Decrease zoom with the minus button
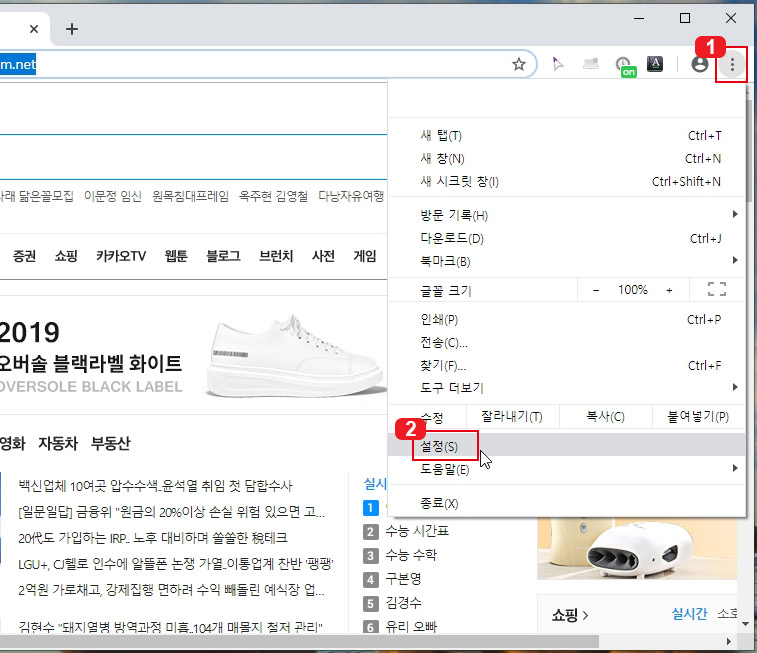This screenshot has width=757, height=653. pos(596,290)
